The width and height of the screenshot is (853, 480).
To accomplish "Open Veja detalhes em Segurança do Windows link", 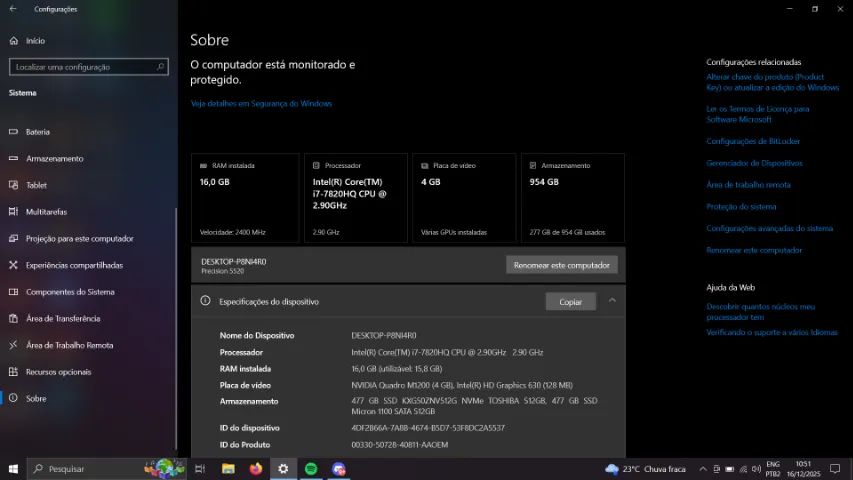I will pyautogui.click(x=261, y=104).
